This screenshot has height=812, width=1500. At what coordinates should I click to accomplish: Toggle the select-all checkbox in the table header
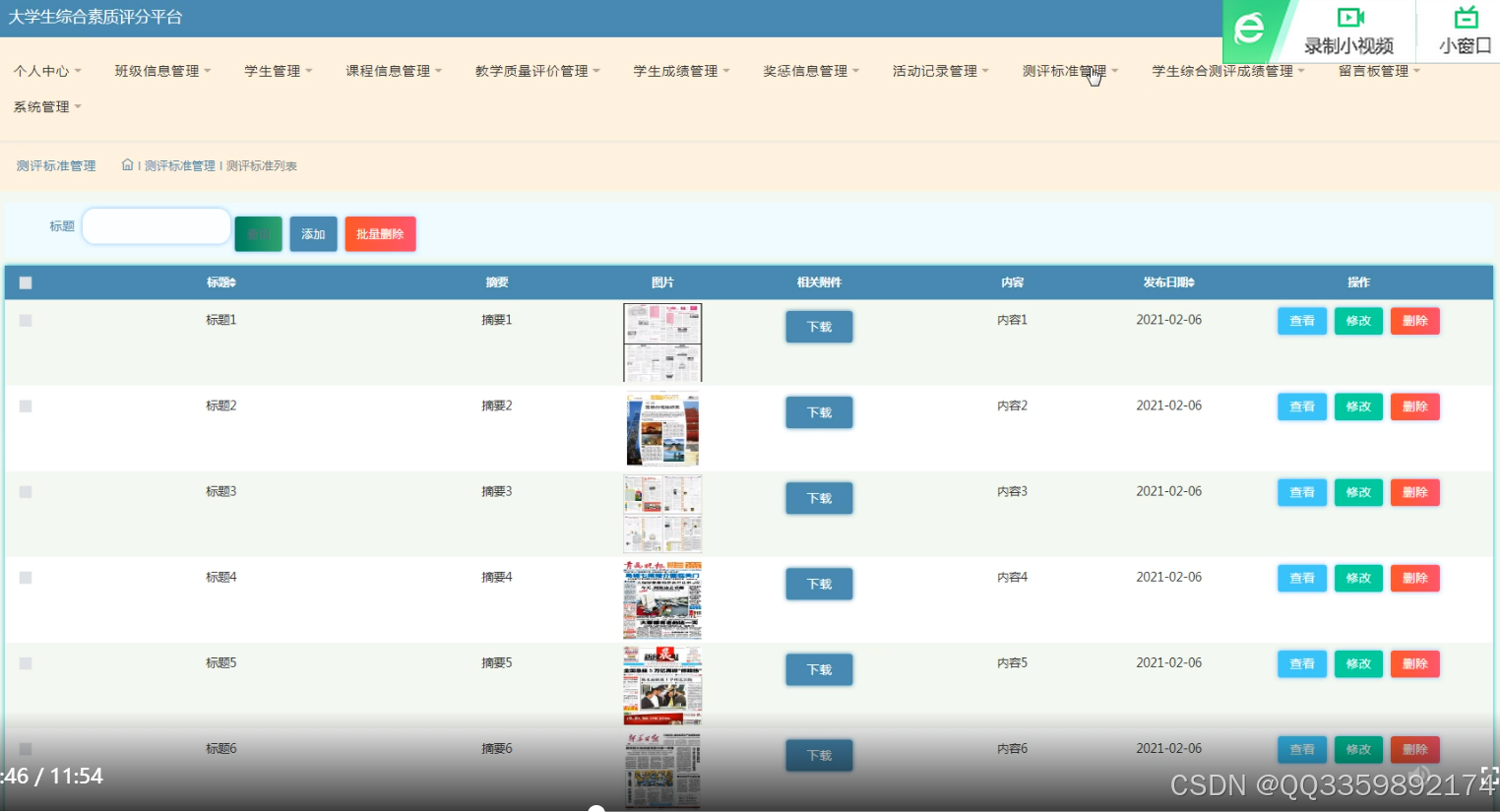tap(26, 283)
